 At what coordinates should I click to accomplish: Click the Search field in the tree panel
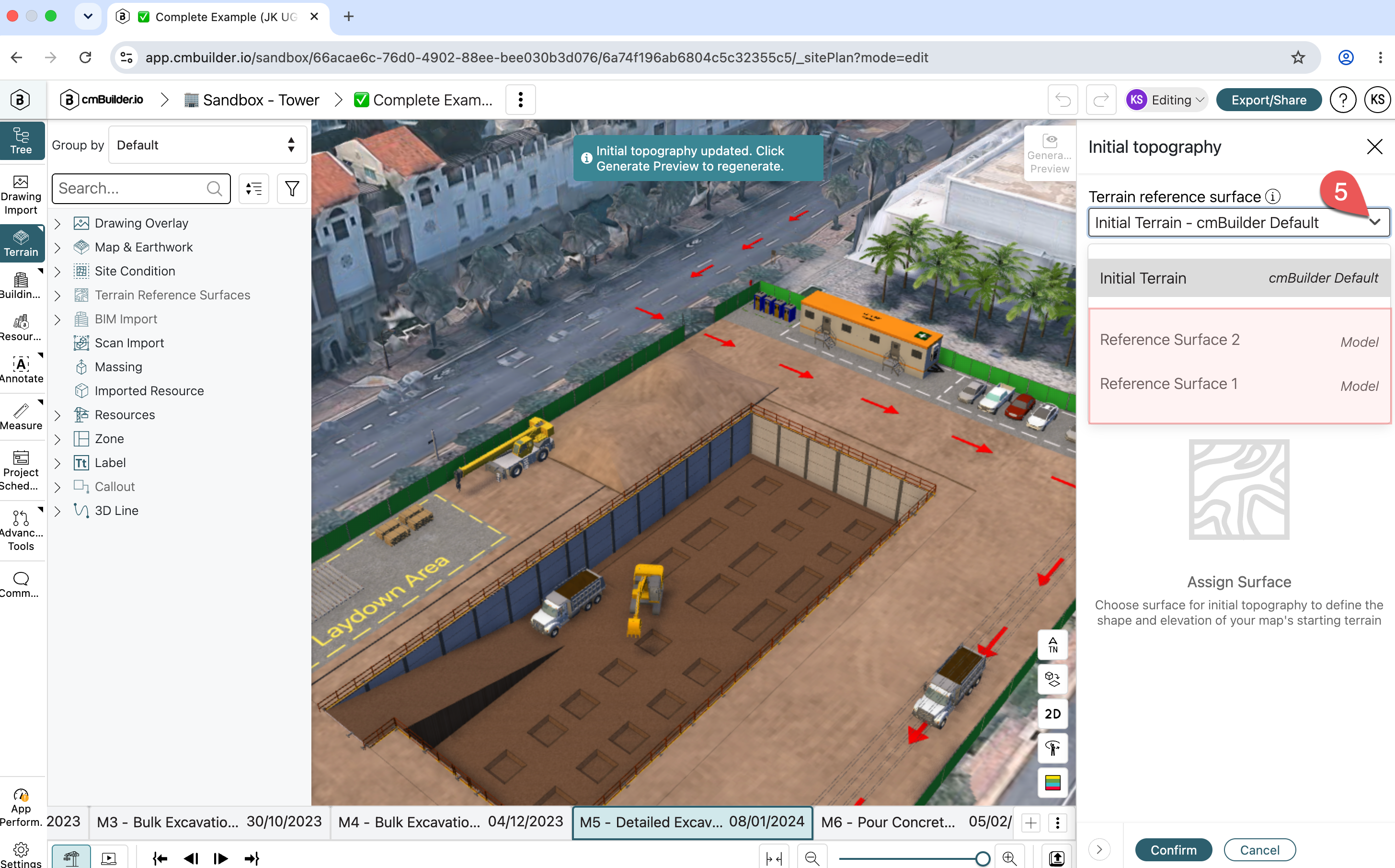click(141, 188)
